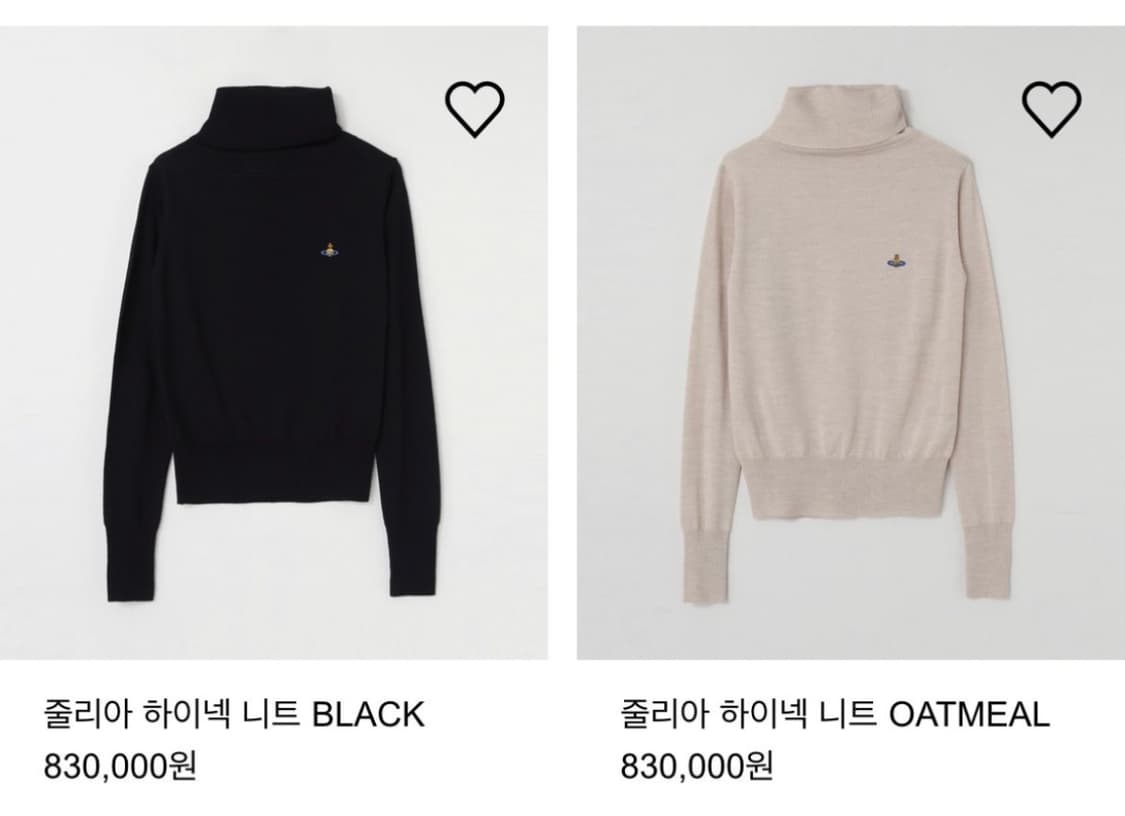This screenshot has height=816, width=1125.
Task: Click the ribbed hem of the black sweater
Action: (x=275, y=468)
